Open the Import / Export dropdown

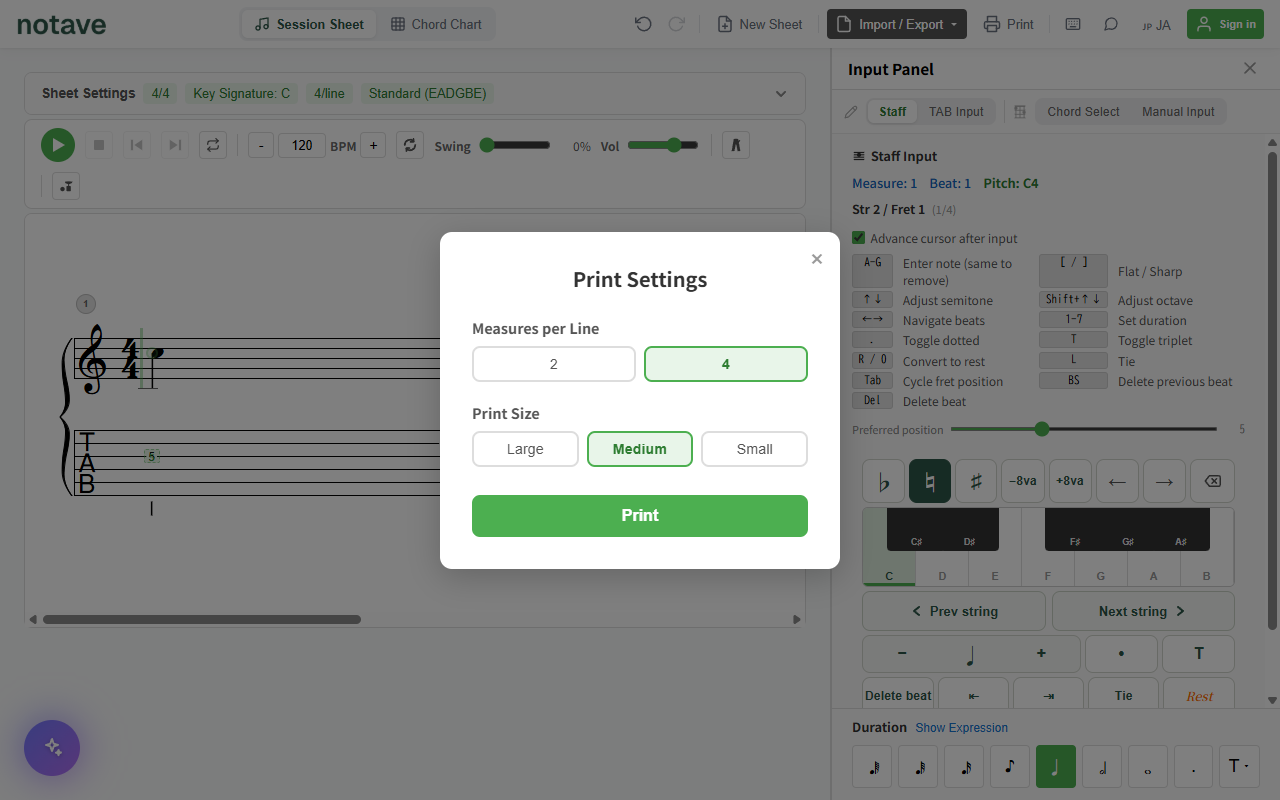pyautogui.click(x=897, y=24)
